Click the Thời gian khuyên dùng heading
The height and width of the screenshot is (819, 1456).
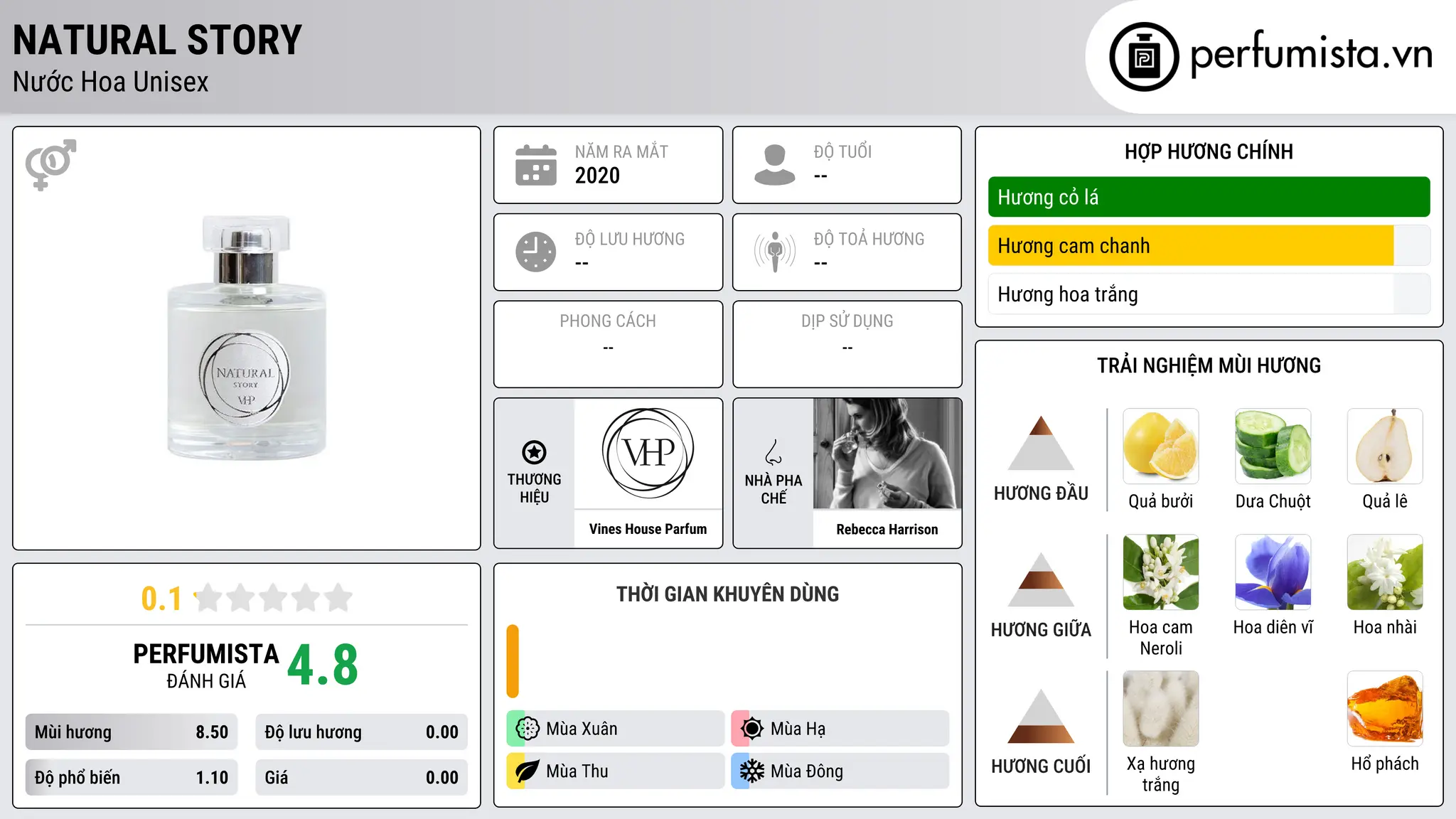coord(727,594)
